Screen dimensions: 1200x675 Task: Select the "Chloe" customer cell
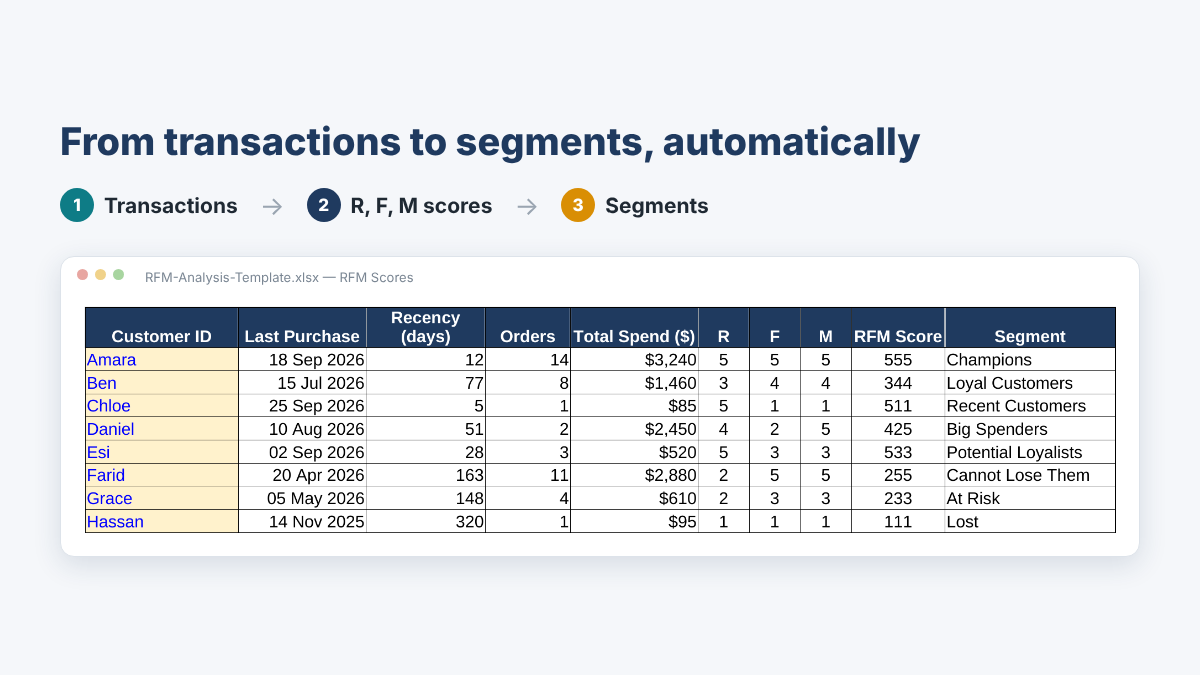tap(162, 406)
